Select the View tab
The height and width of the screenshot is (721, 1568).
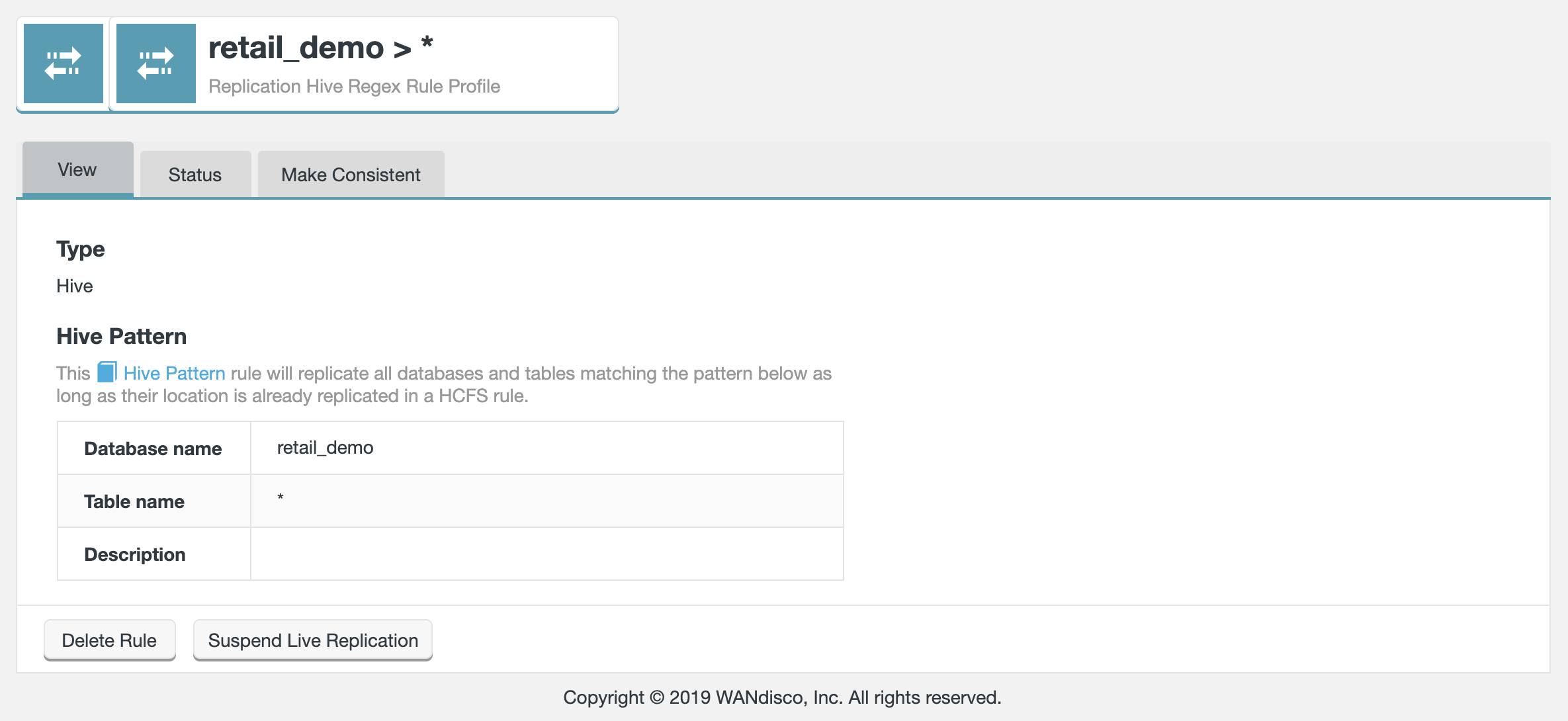(77, 170)
